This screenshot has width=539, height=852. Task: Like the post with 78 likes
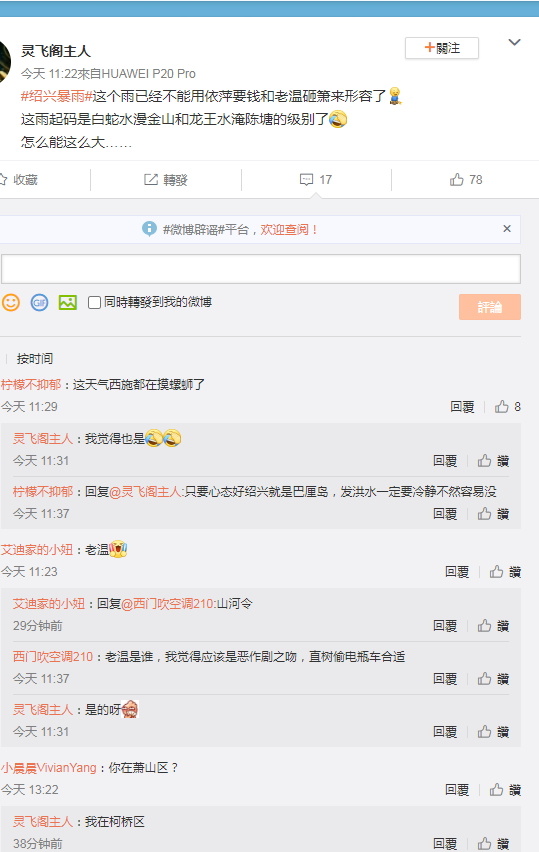click(466, 180)
